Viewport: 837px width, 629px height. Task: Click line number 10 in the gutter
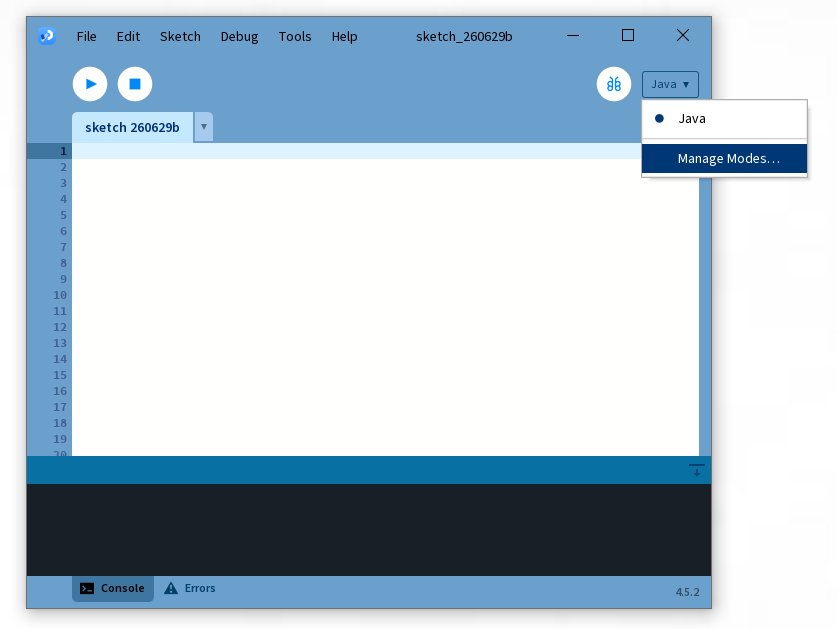click(x=60, y=295)
